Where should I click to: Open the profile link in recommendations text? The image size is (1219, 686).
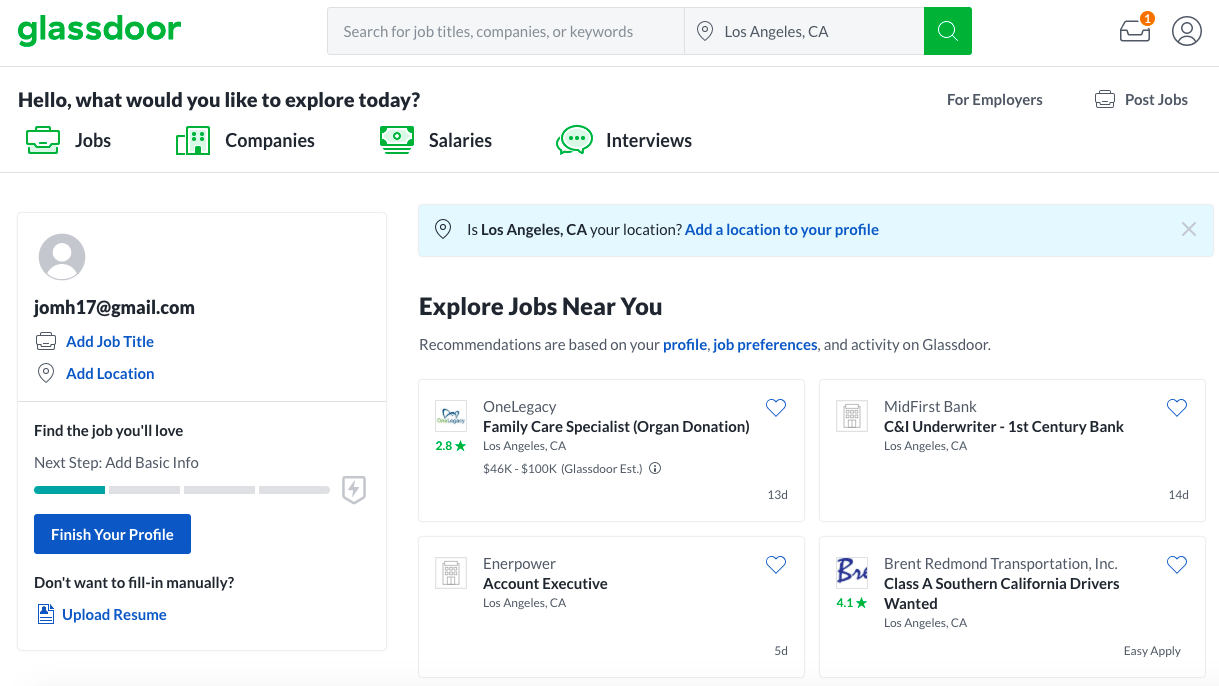[x=685, y=344]
